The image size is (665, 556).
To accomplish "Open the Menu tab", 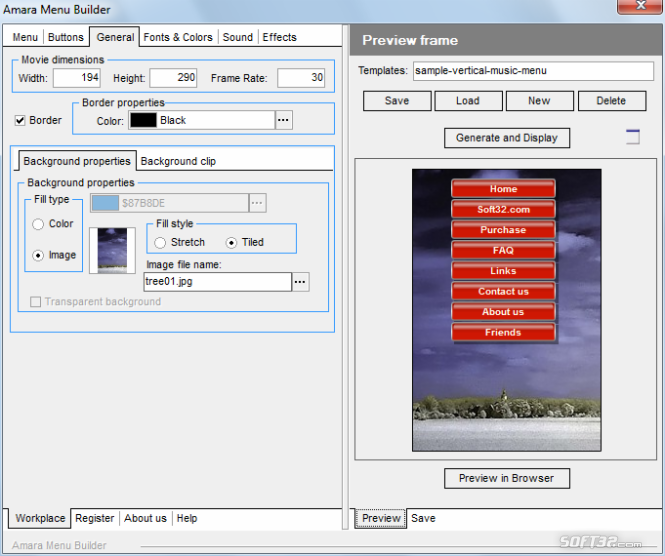I will 25,37.
